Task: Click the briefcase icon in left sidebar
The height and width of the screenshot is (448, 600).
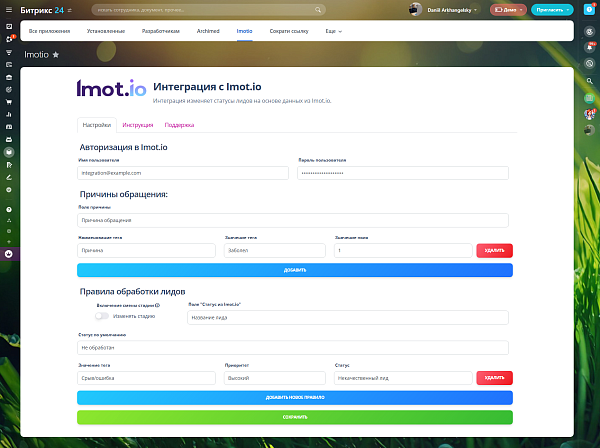Action: [x=9, y=77]
